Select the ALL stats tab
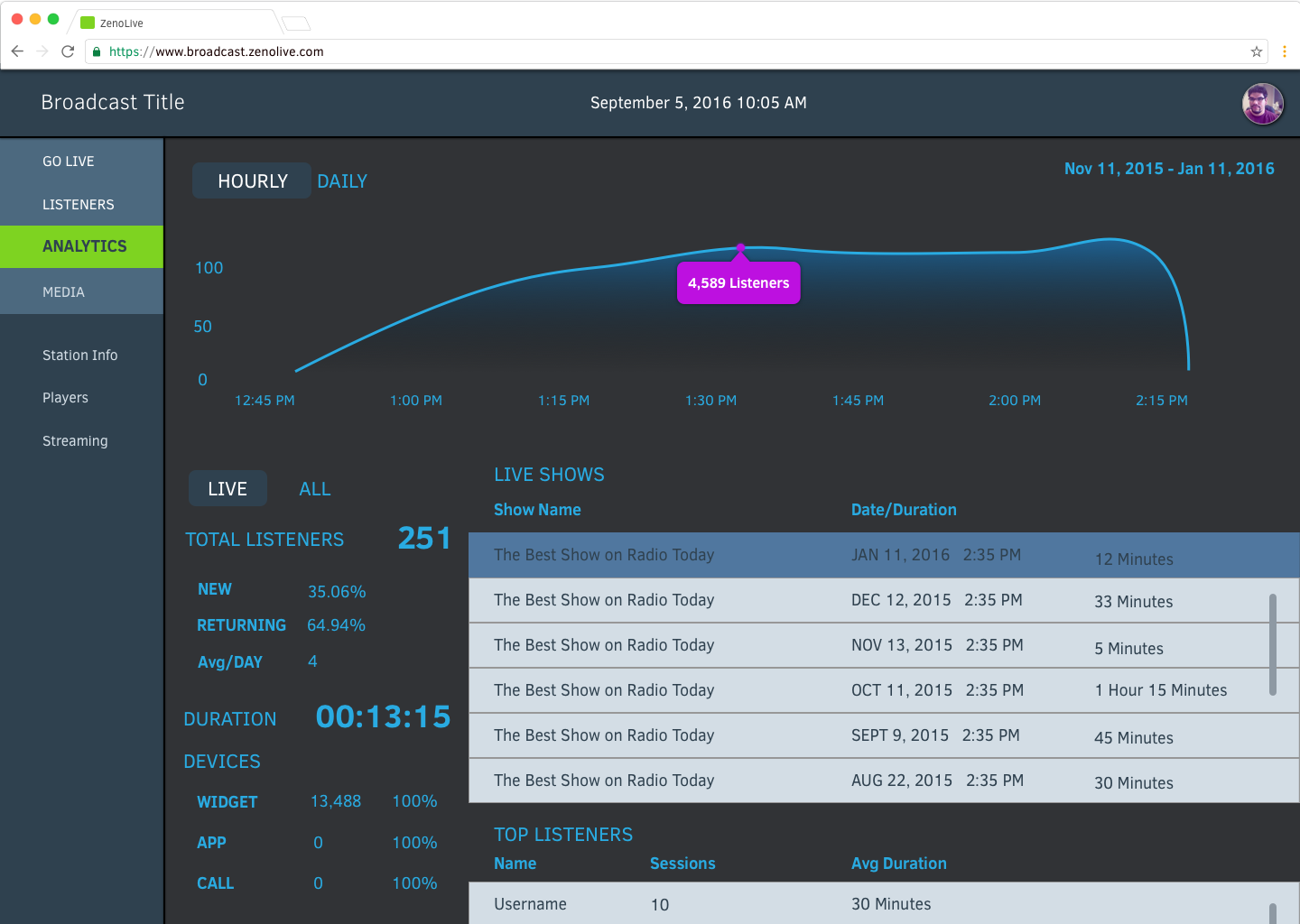Screen dimensions: 1300x924 (315, 489)
